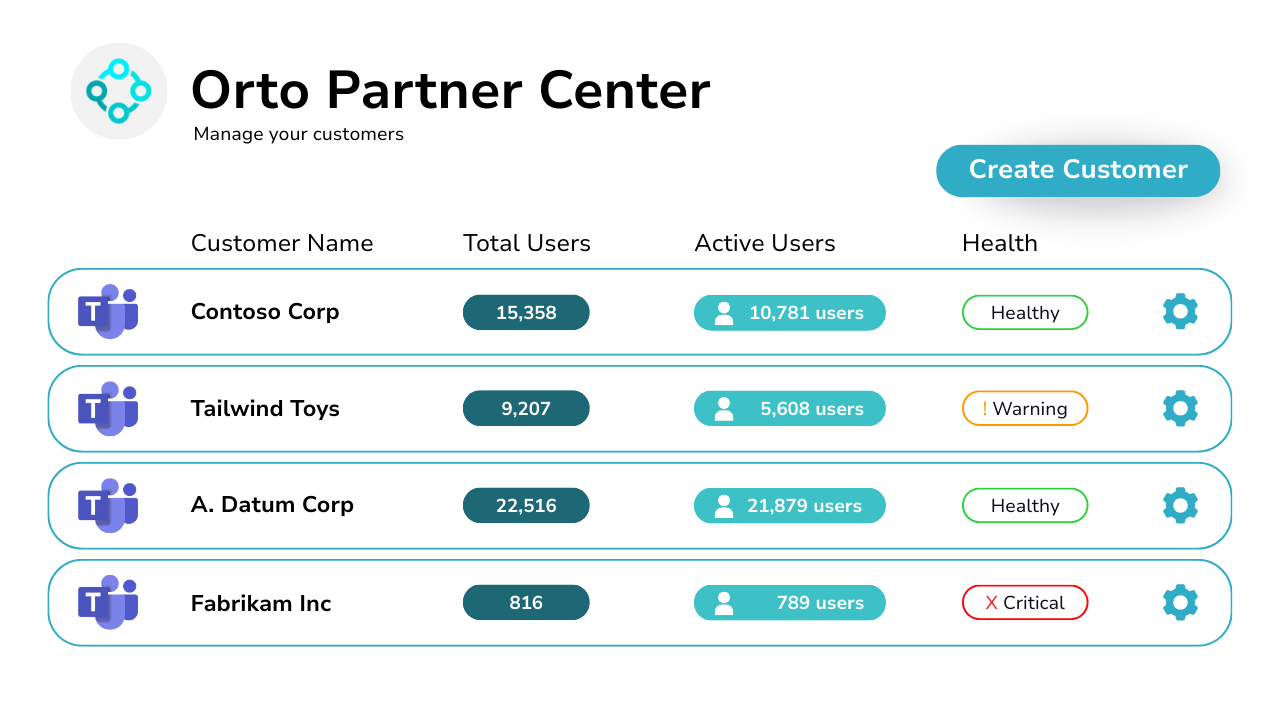Open the Fabrikam Inc customer entry
Image resolution: width=1280 pixels, height=720 pixels.
pyautogui.click(x=261, y=603)
